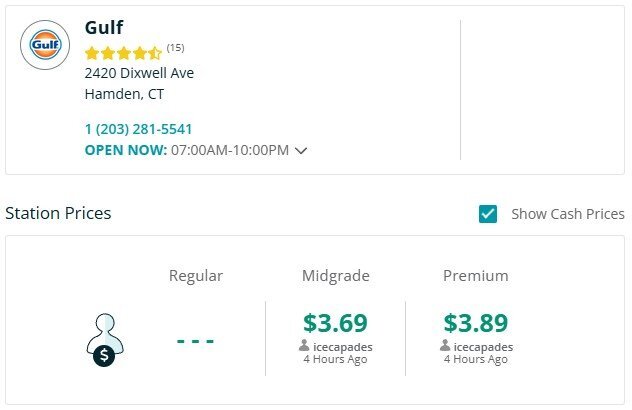Expand the opening hours chevron
The width and height of the screenshot is (632, 410).
301,151
